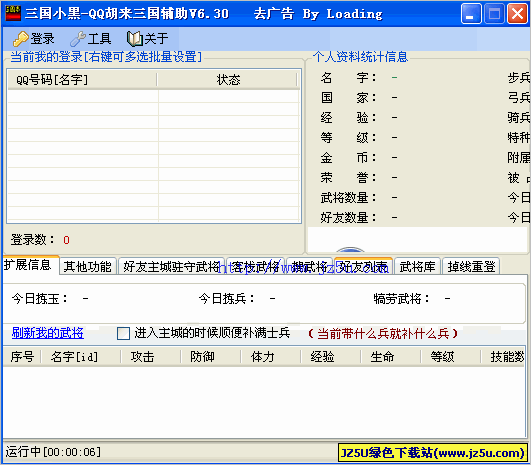Open the 关于 menu

point(148,39)
